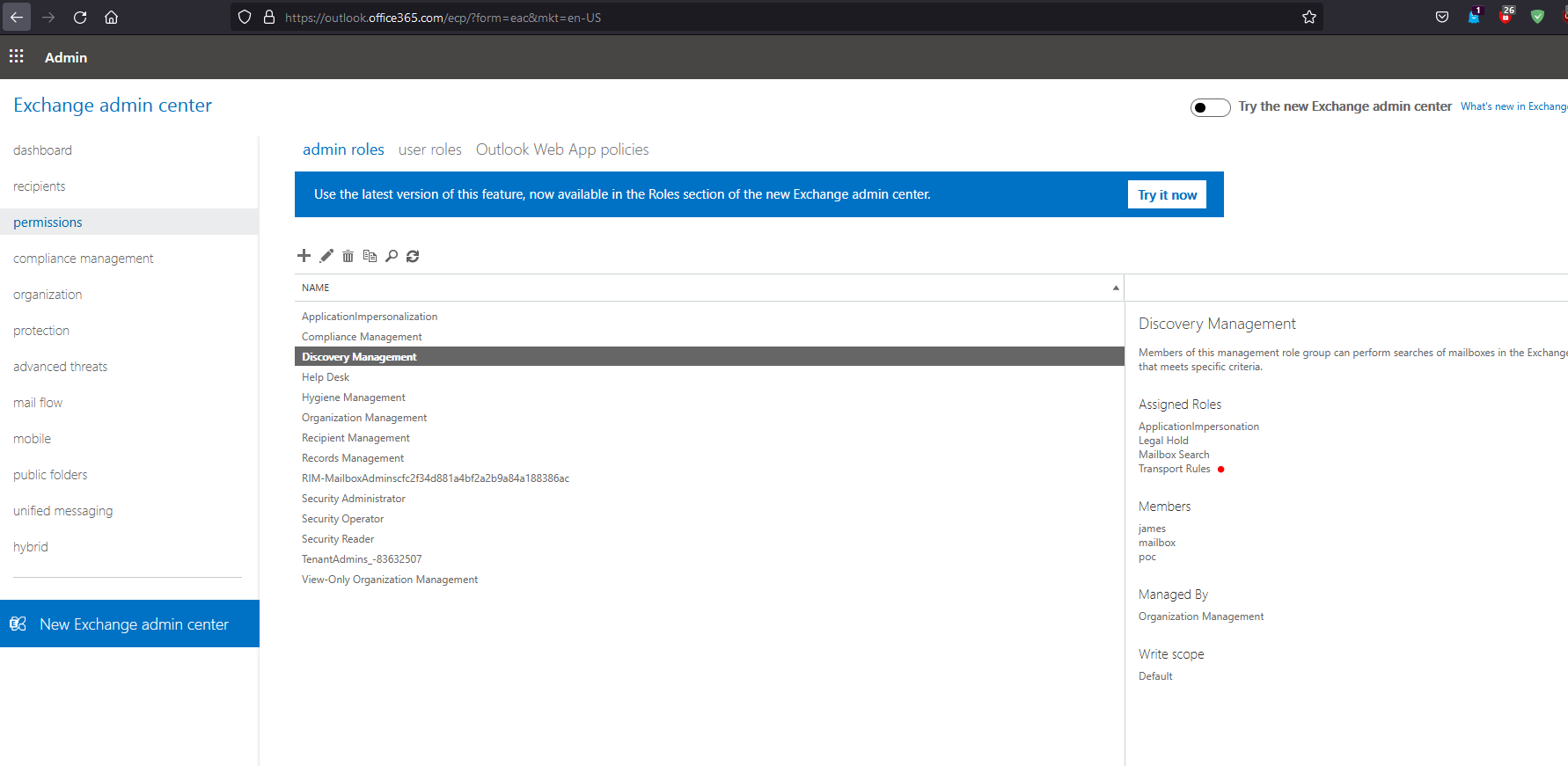The height and width of the screenshot is (766, 1568).
Task: Select mail flow in left navigation
Action: pos(38,403)
